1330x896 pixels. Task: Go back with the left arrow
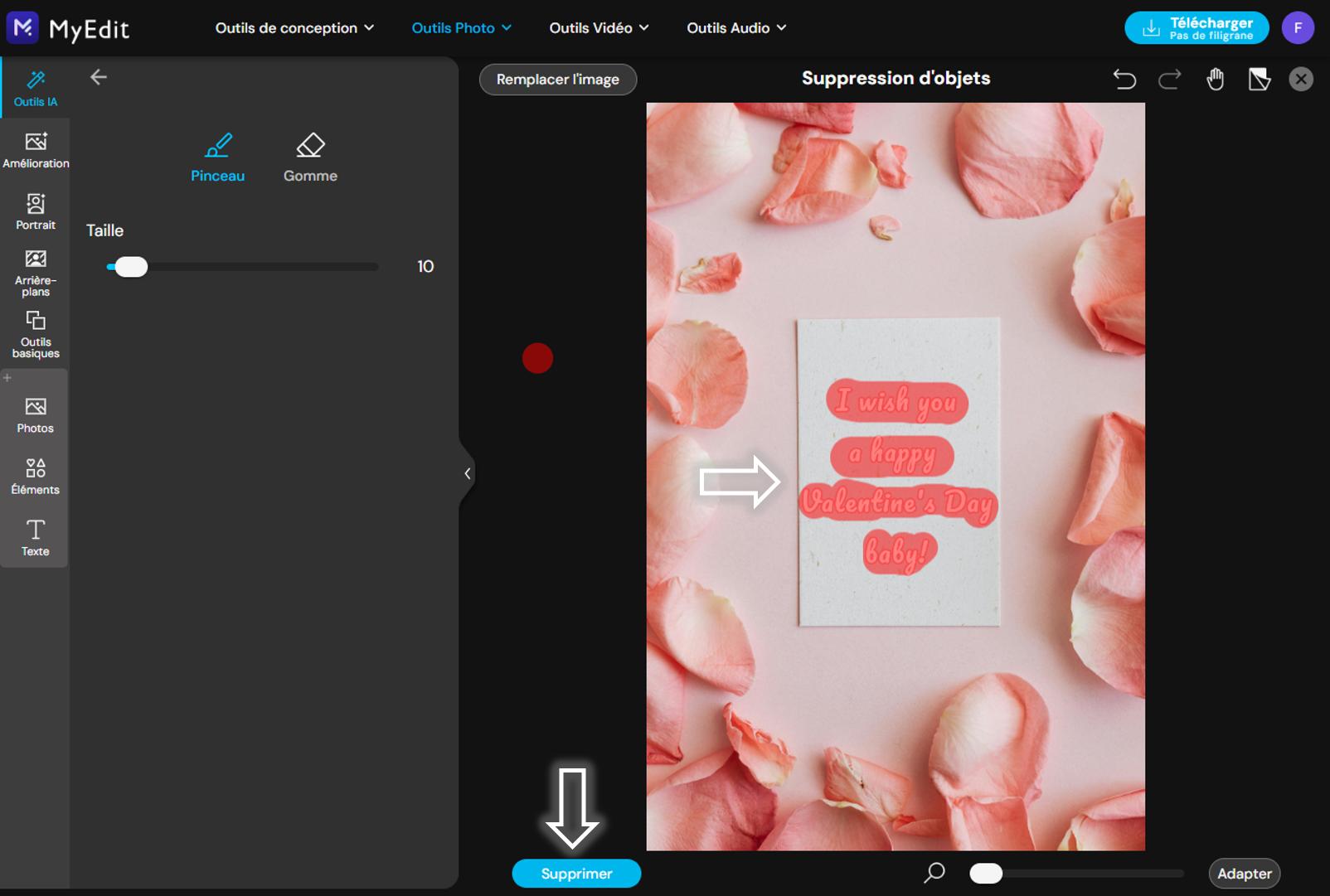pyautogui.click(x=99, y=77)
